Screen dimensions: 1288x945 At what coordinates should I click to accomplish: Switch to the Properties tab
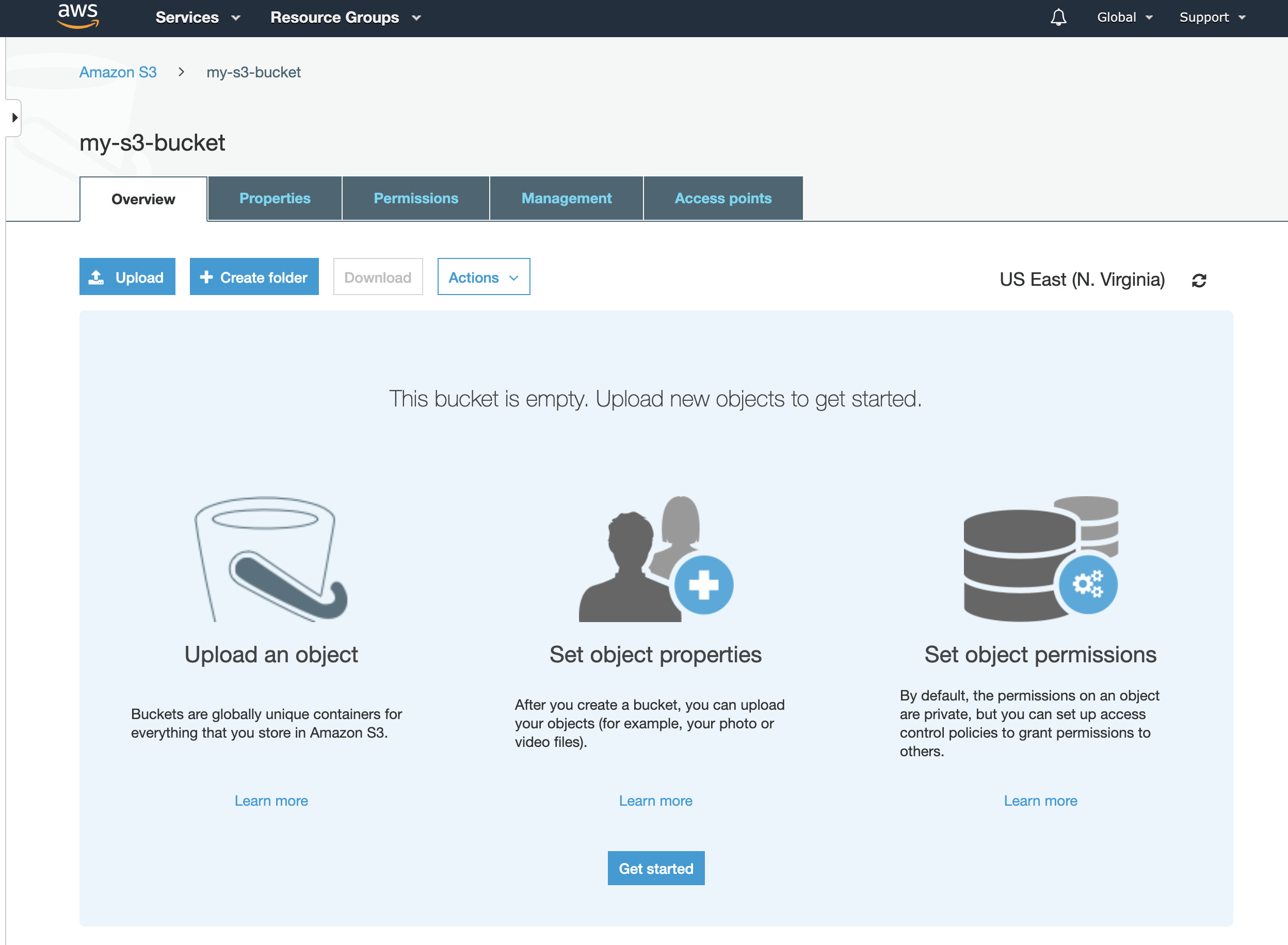click(275, 199)
